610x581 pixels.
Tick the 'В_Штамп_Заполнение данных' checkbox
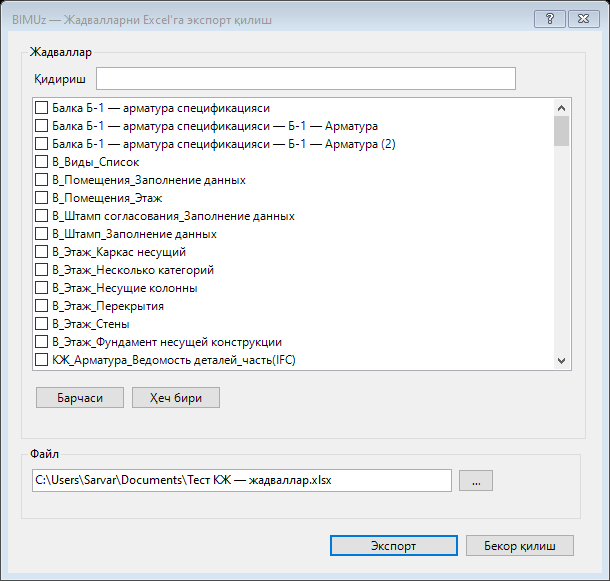(x=41, y=233)
